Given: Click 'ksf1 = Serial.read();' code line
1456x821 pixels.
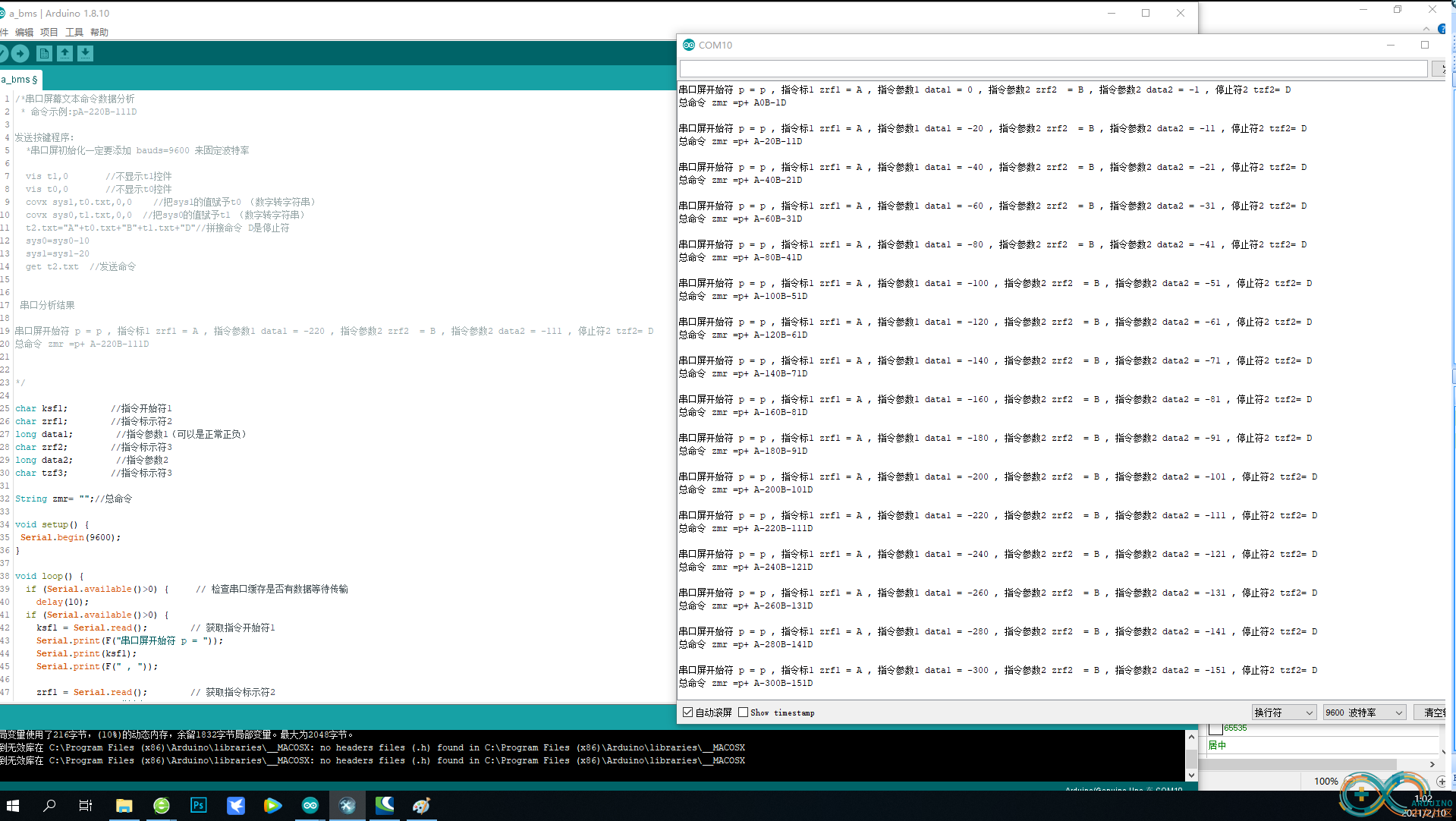Looking at the screenshot, I should tap(92, 628).
